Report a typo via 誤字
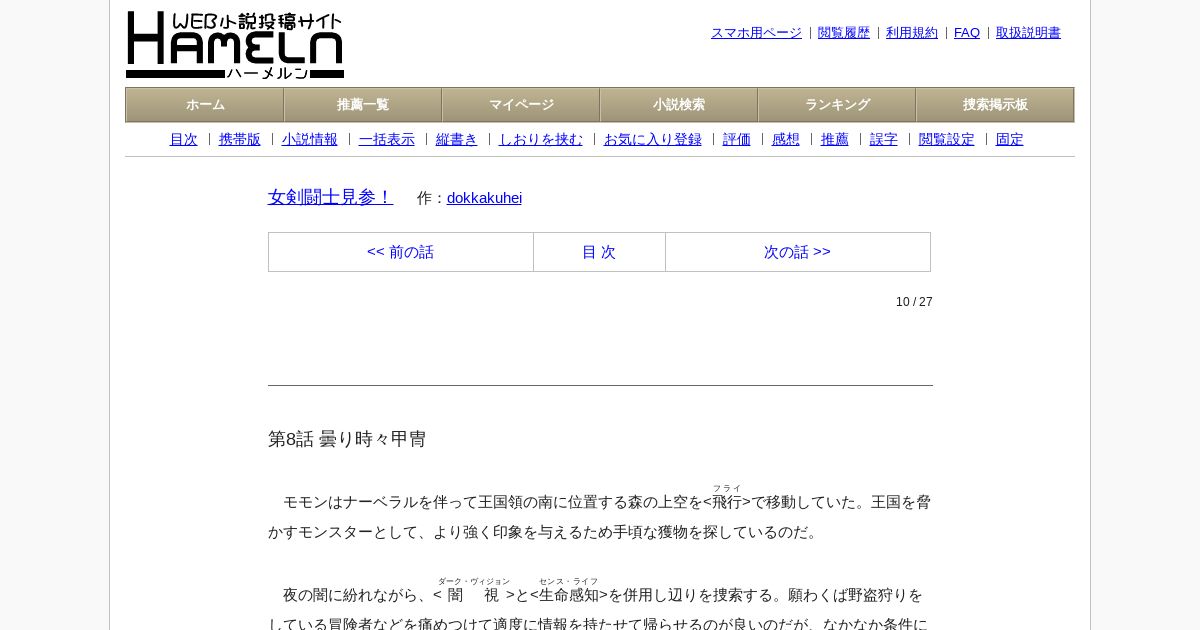 click(x=884, y=140)
